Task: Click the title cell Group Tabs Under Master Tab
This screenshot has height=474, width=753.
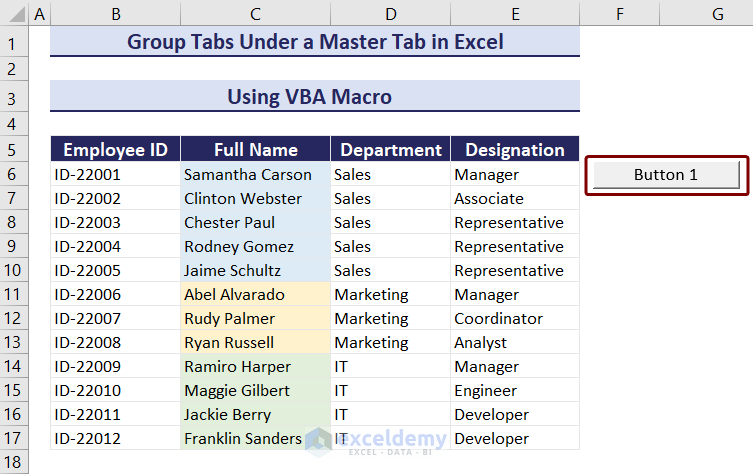Action: tap(315, 42)
